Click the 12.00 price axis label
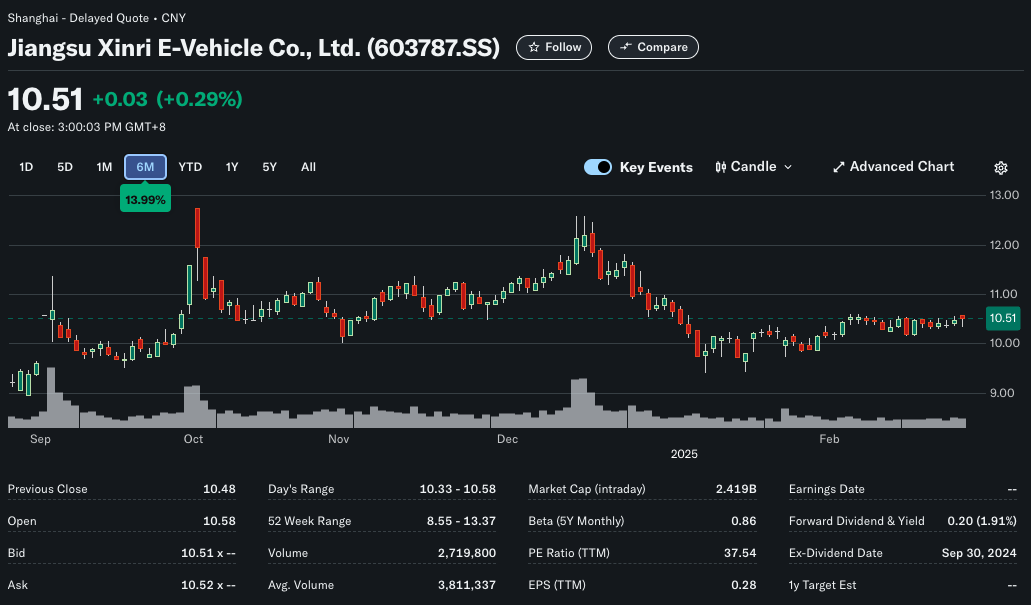This screenshot has height=605, width=1031. coord(1004,245)
